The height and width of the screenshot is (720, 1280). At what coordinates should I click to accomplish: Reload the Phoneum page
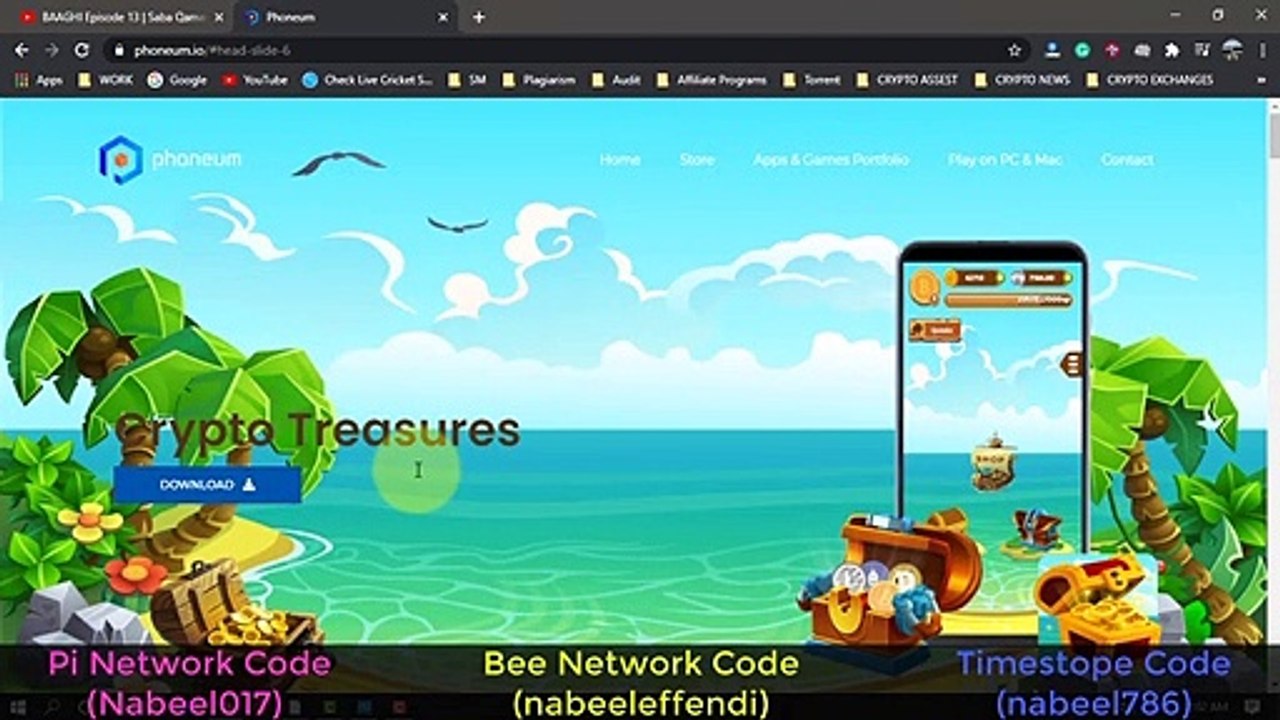[x=82, y=50]
